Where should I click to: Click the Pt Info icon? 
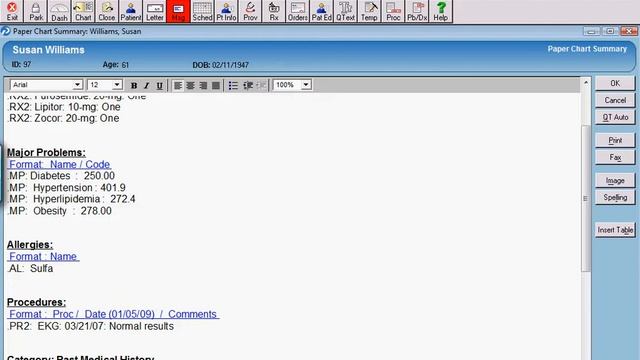pyautogui.click(x=226, y=11)
